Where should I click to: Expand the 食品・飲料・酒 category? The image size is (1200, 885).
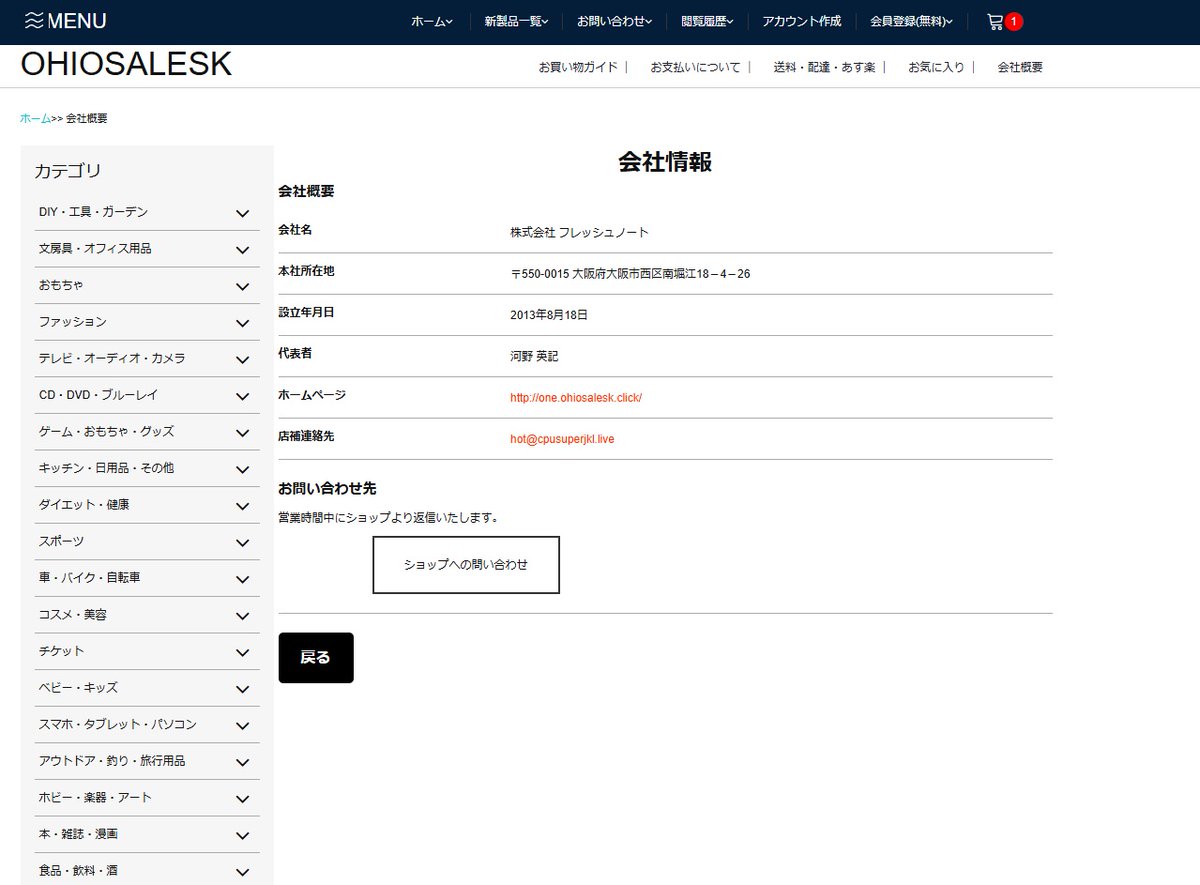coord(147,871)
